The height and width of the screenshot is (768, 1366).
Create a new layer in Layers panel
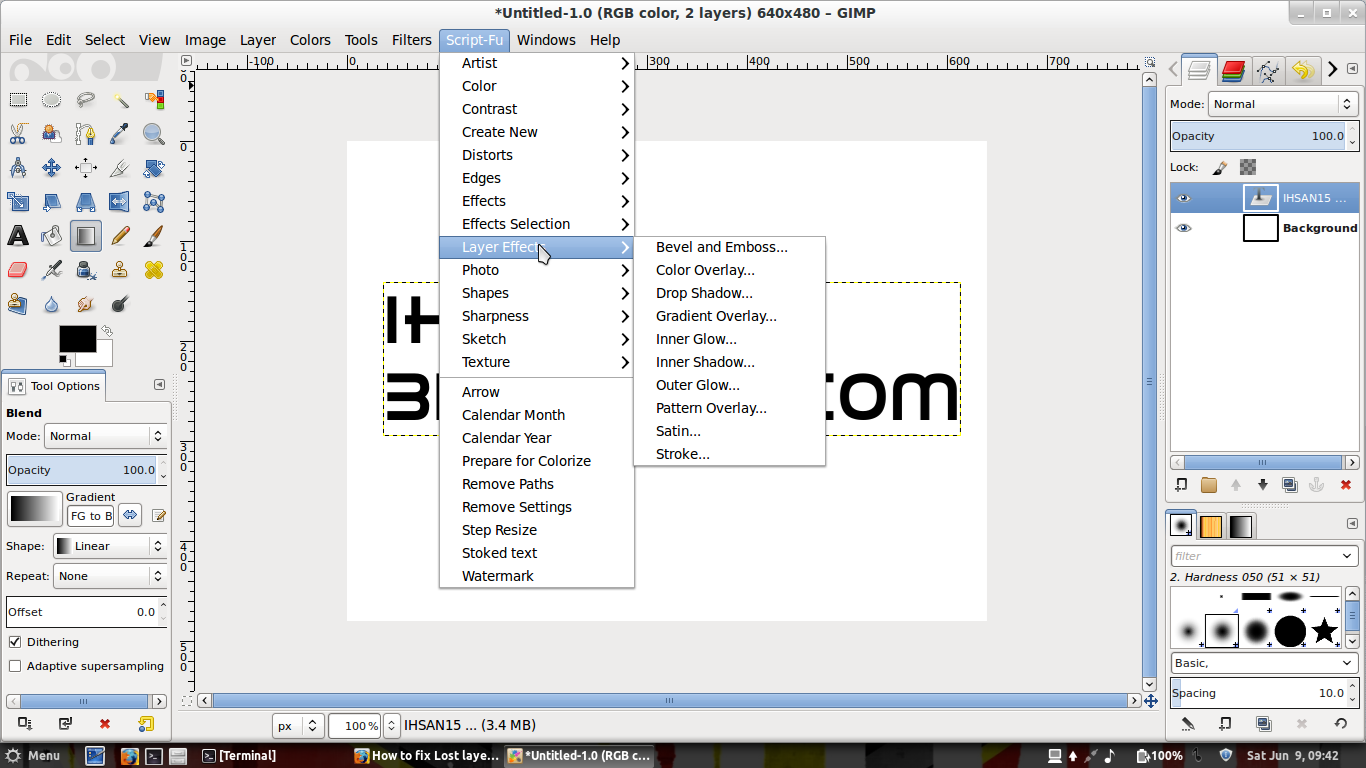click(1181, 485)
